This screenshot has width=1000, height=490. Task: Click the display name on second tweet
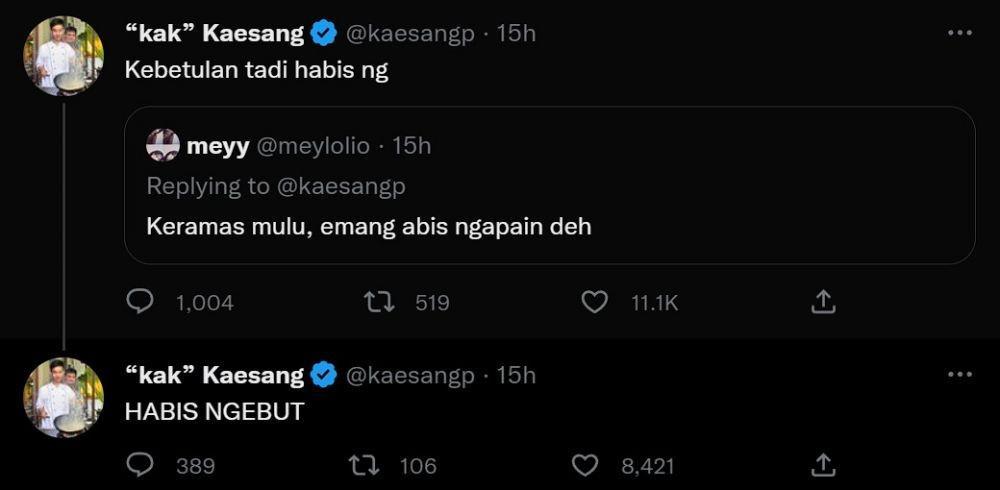click(214, 375)
